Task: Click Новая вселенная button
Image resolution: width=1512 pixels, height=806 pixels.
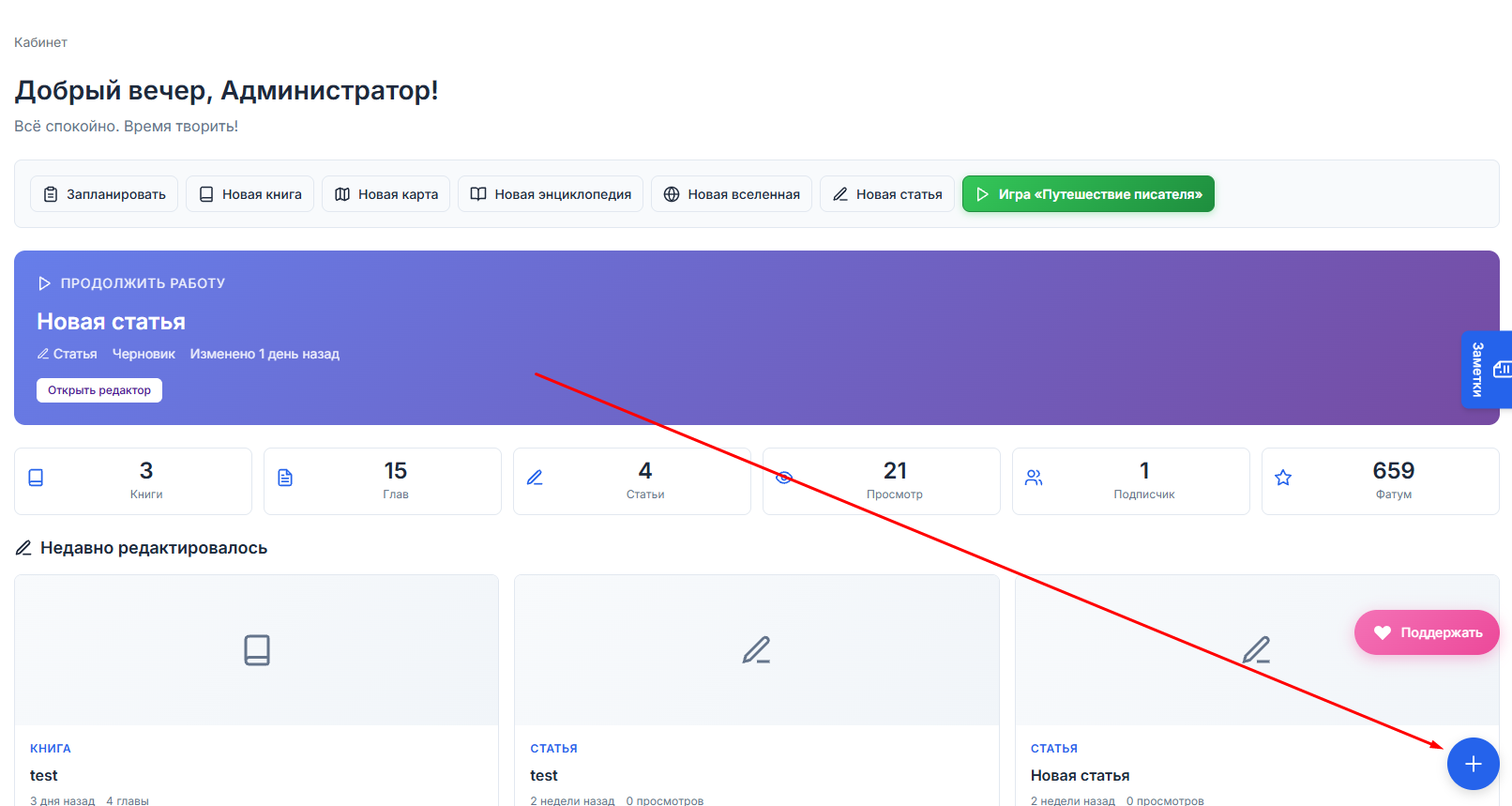Action: click(732, 194)
